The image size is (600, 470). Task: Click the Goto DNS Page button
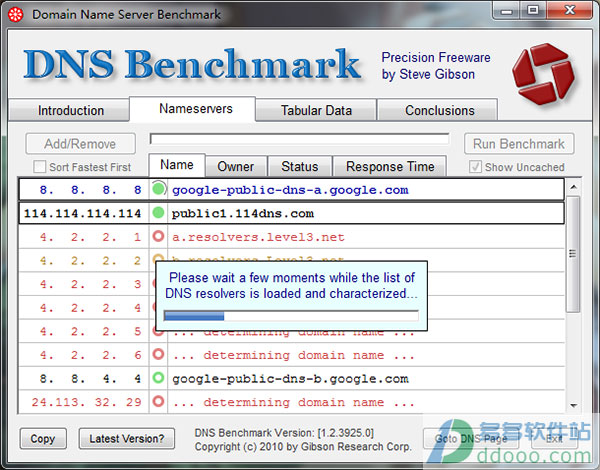tap(471, 439)
